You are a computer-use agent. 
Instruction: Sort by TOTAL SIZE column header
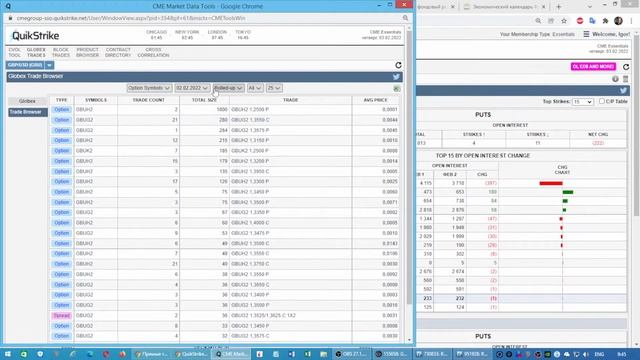coord(204,100)
